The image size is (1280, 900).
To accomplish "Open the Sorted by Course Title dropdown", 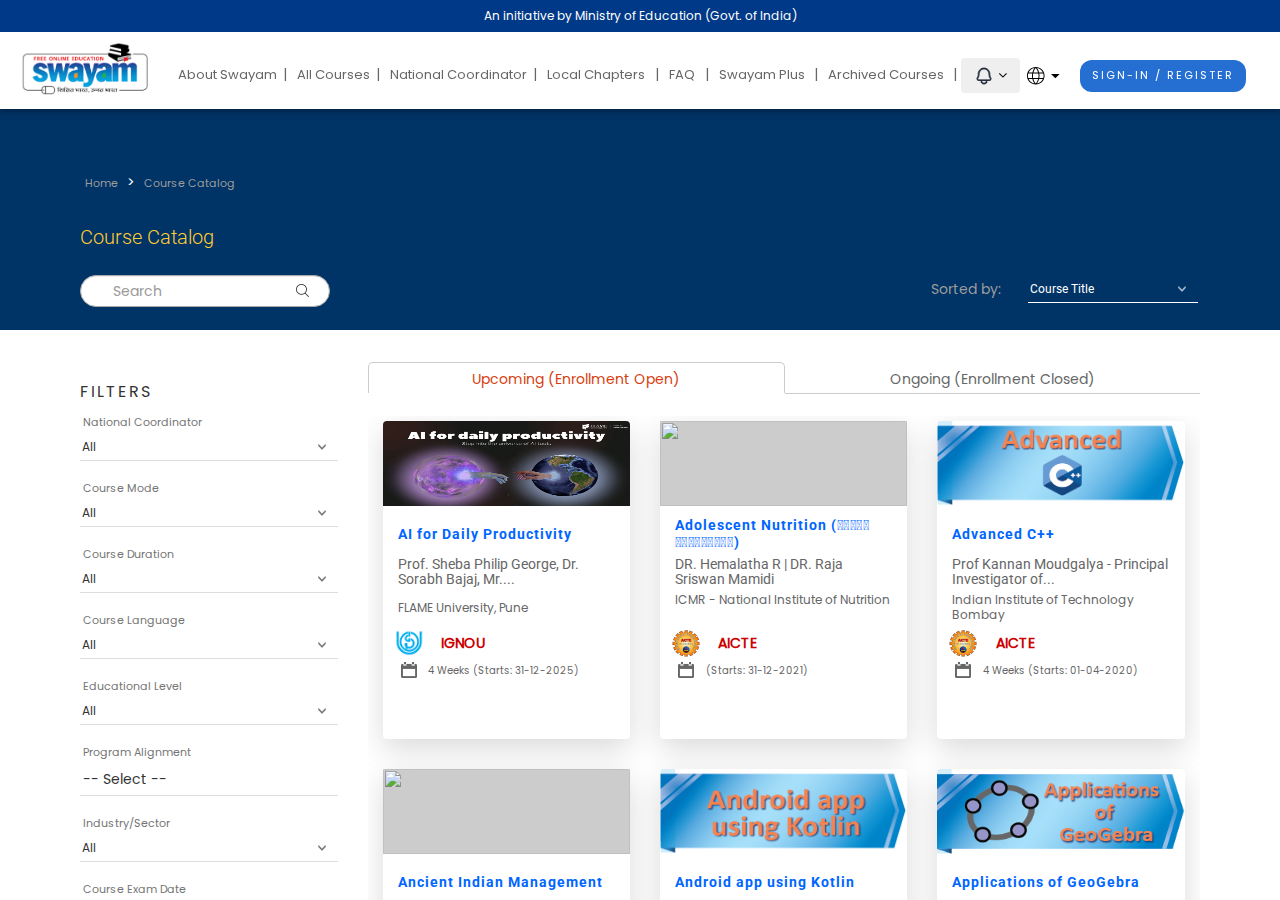I will pos(1112,289).
